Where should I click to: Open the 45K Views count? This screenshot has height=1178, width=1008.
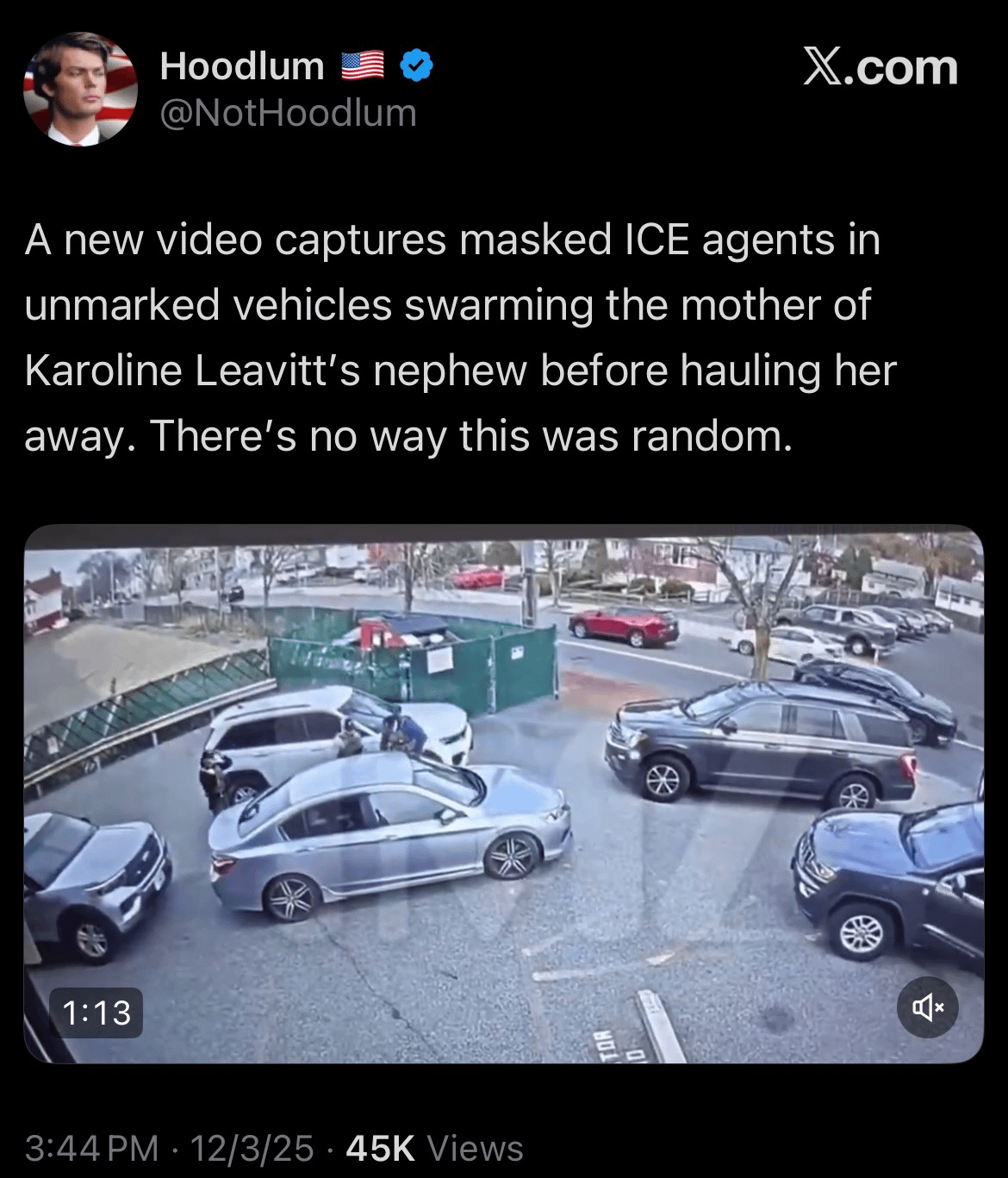tap(434, 1148)
